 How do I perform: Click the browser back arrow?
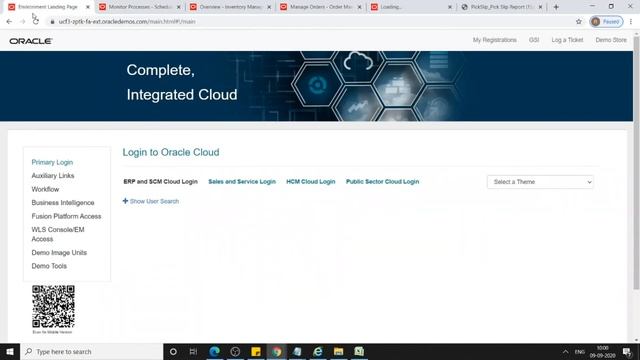(x=9, y=22)
